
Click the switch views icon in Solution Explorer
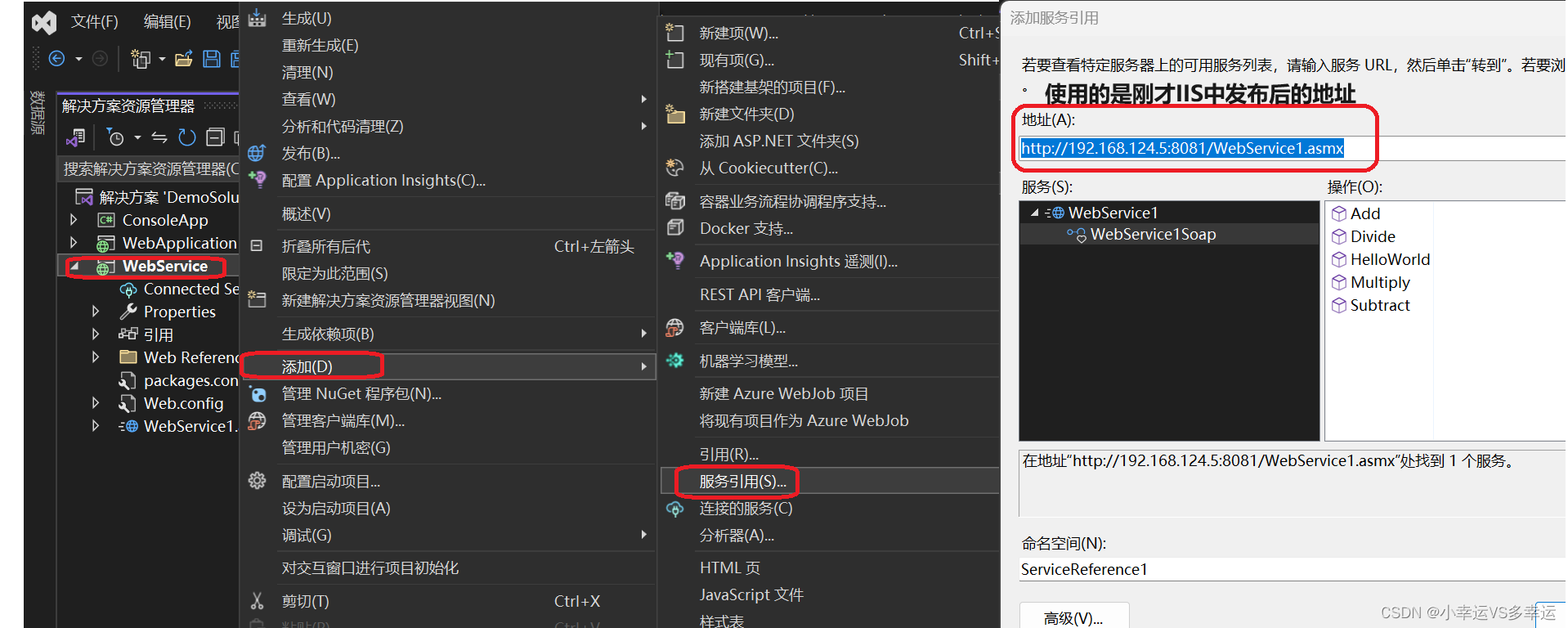[x=76, y=137]
